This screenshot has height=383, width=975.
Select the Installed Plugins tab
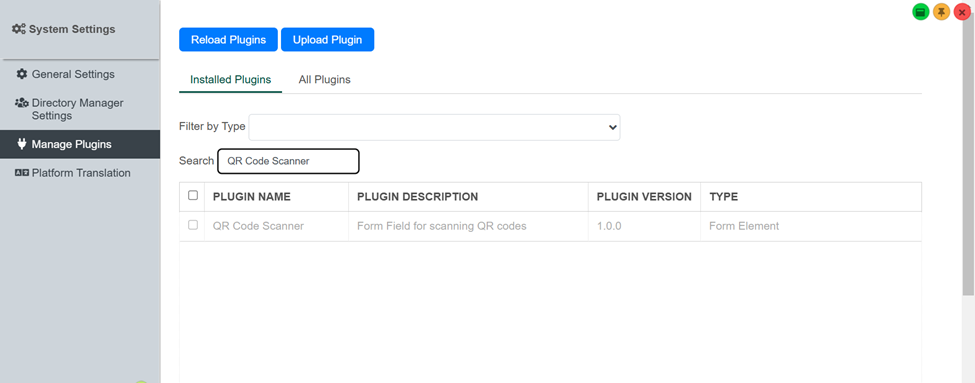(231, 80)
